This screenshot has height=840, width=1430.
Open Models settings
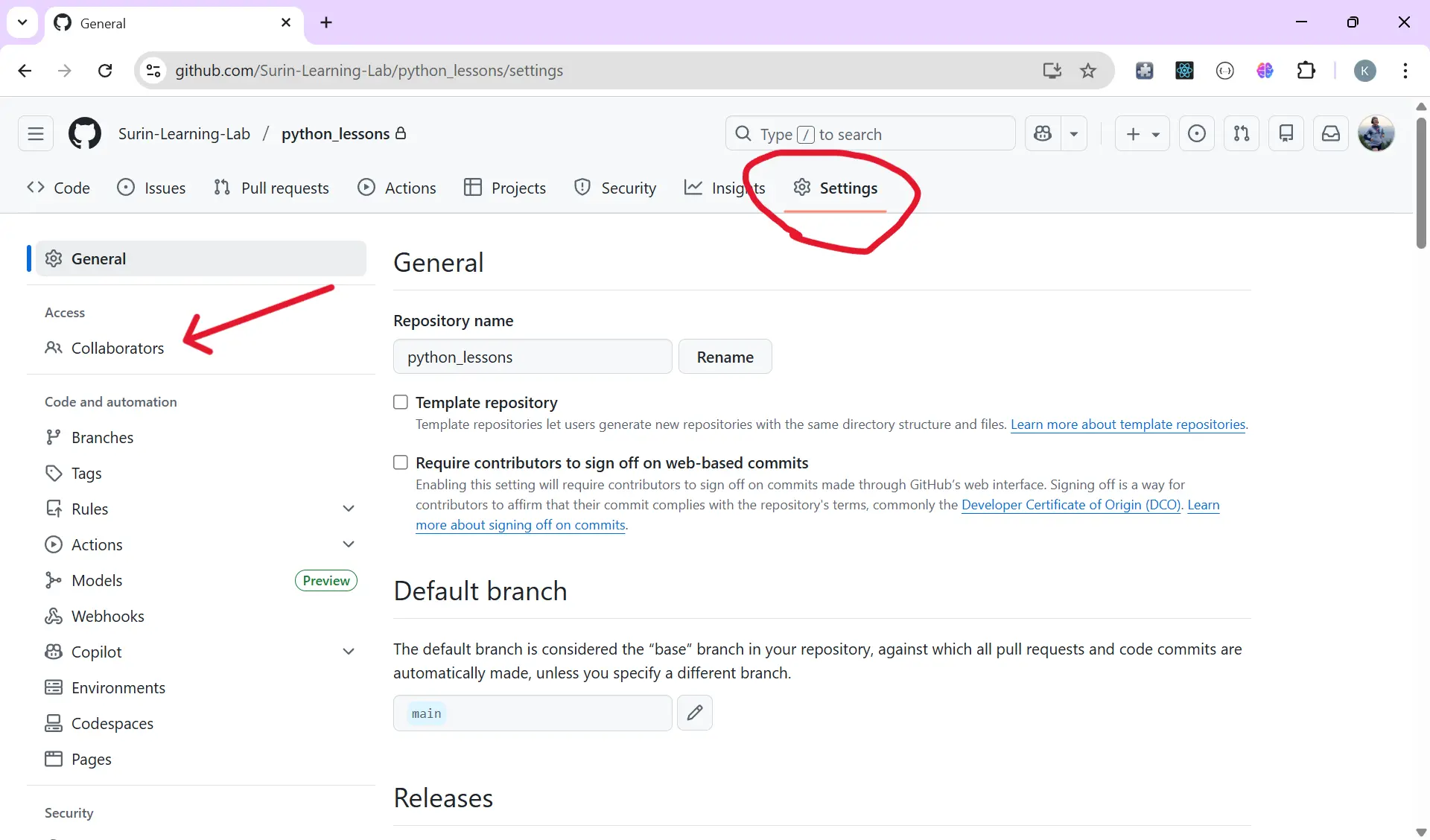[x=97, y=580]
